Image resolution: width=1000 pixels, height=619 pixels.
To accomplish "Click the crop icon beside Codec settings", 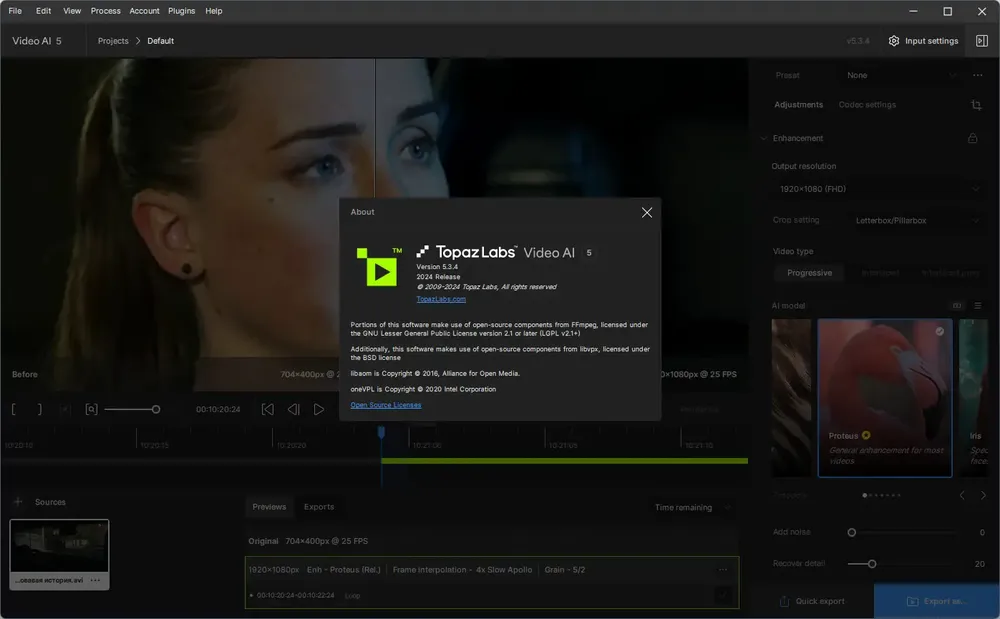I will tap(976, 105).
